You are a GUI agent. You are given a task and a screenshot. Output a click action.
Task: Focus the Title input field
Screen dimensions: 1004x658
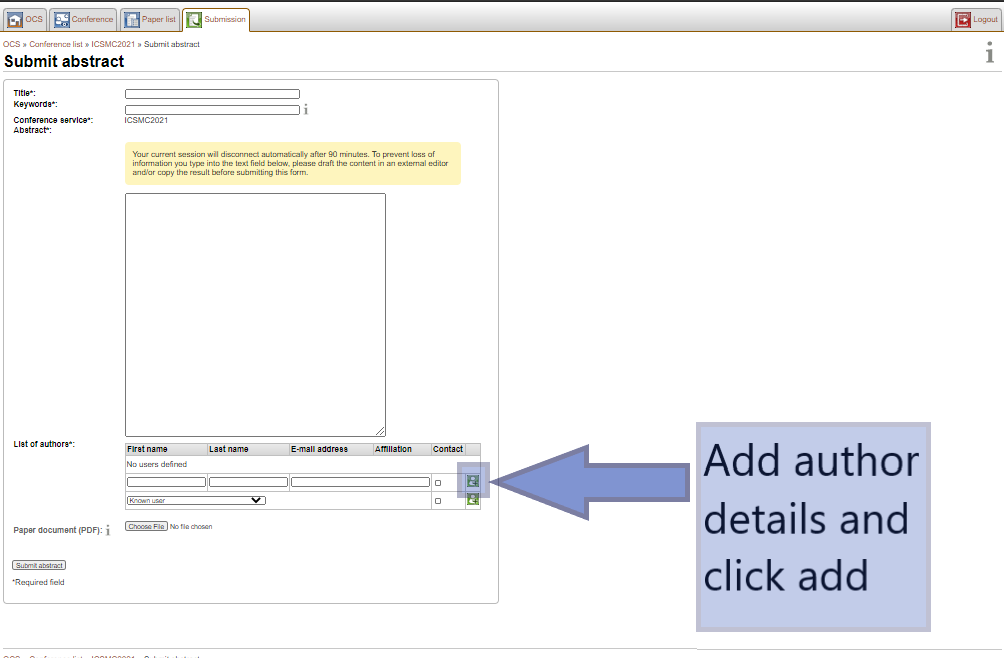click(212, 94)
